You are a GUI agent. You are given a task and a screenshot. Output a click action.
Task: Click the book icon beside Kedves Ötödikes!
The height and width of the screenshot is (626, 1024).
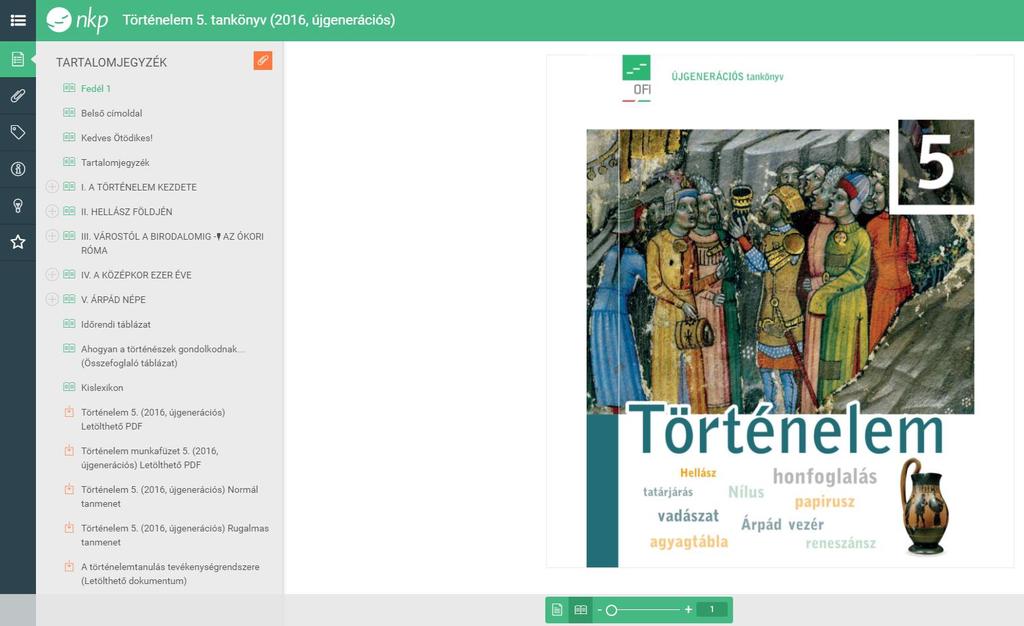tap(69, 137)
